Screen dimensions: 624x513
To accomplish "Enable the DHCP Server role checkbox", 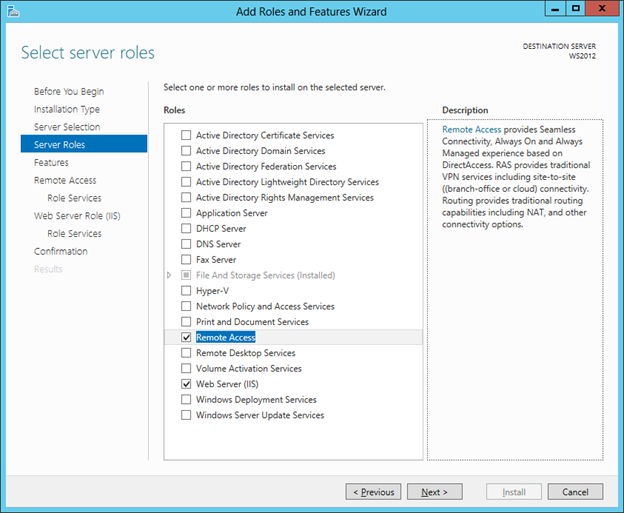I will [186, 228].
